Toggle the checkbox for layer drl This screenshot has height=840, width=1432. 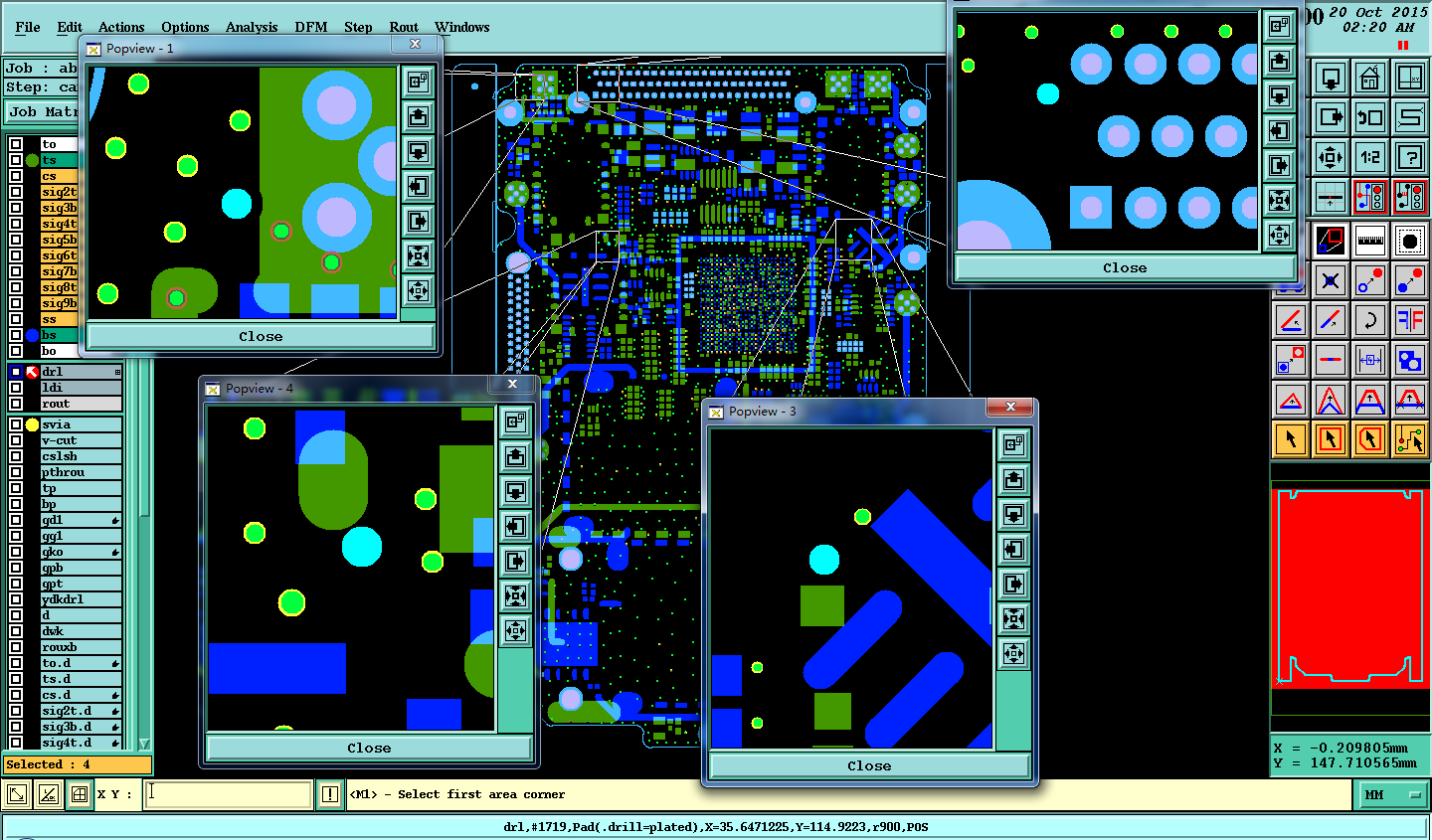tap(16, 372)
